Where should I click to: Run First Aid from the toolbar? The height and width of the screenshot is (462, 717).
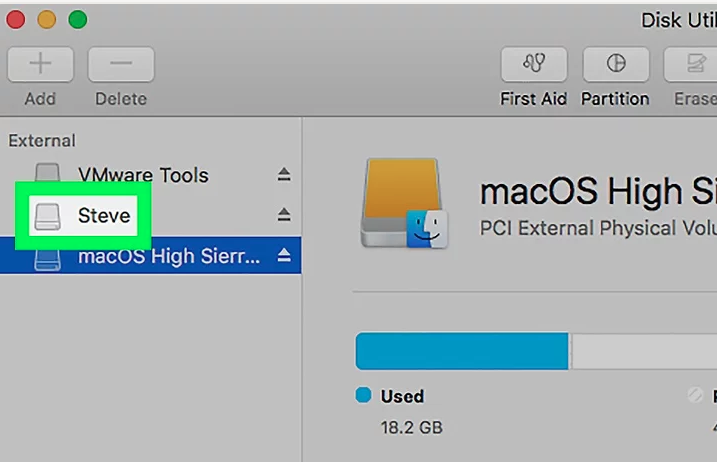tap(534, 64)
